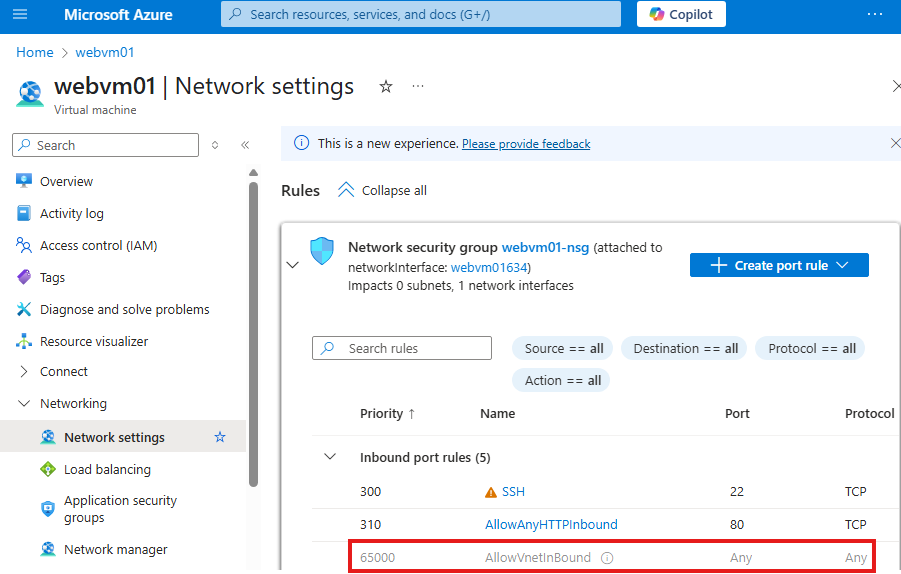The image size is (901, 574).
Task: Go to Home breadcrumb
Action: tap(34, 52)
